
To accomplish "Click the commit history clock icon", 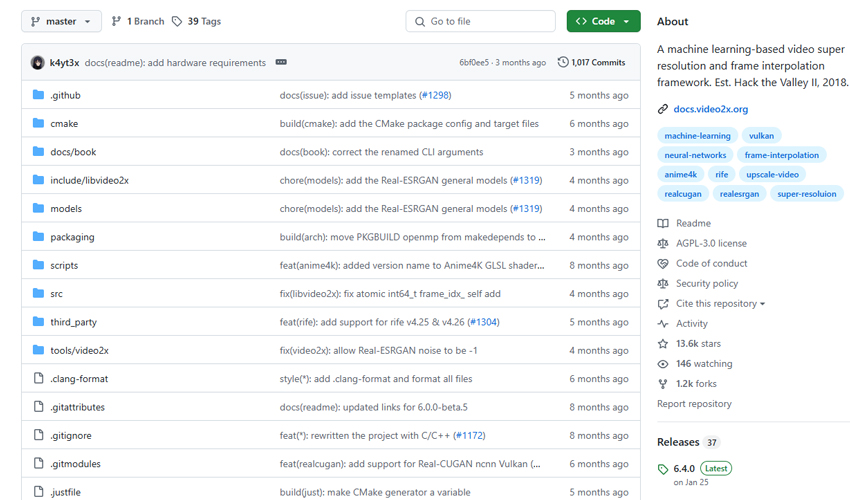I will (x=563, y=62).
